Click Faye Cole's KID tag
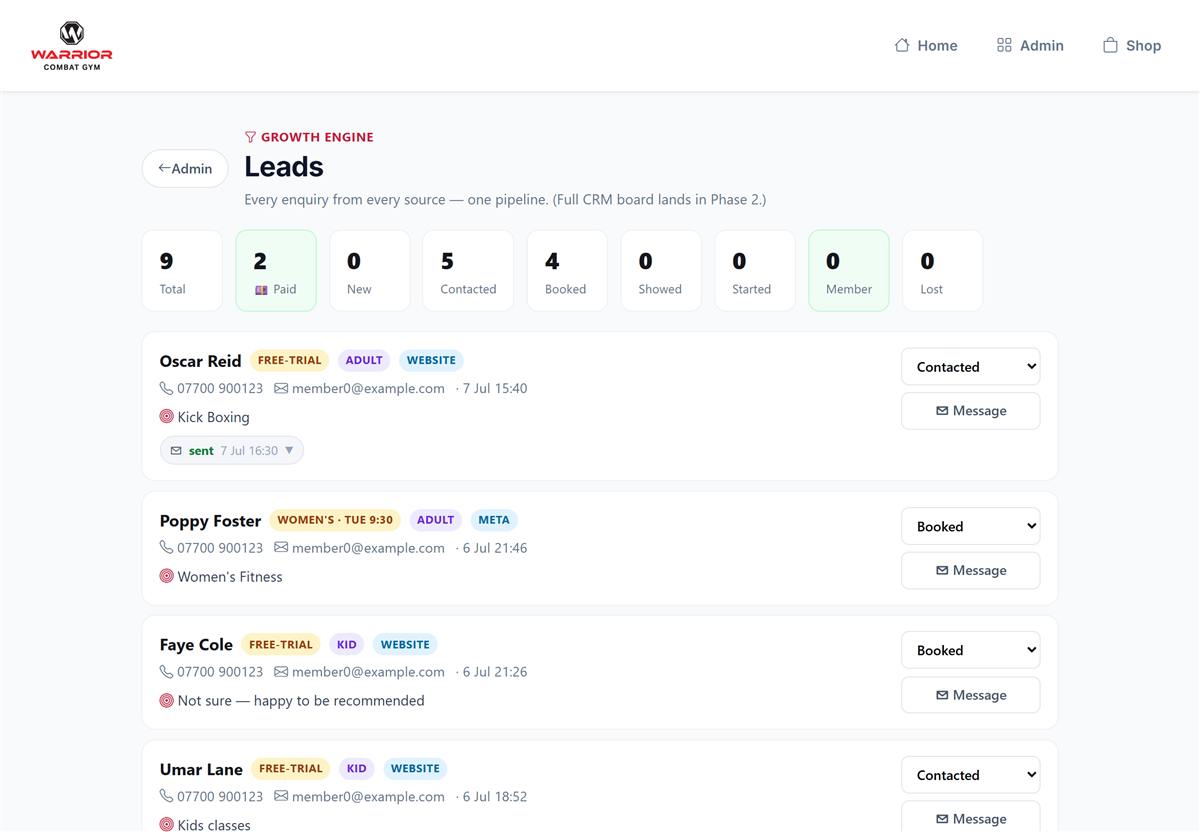The image size is (1200, 832). pos(347,645)
